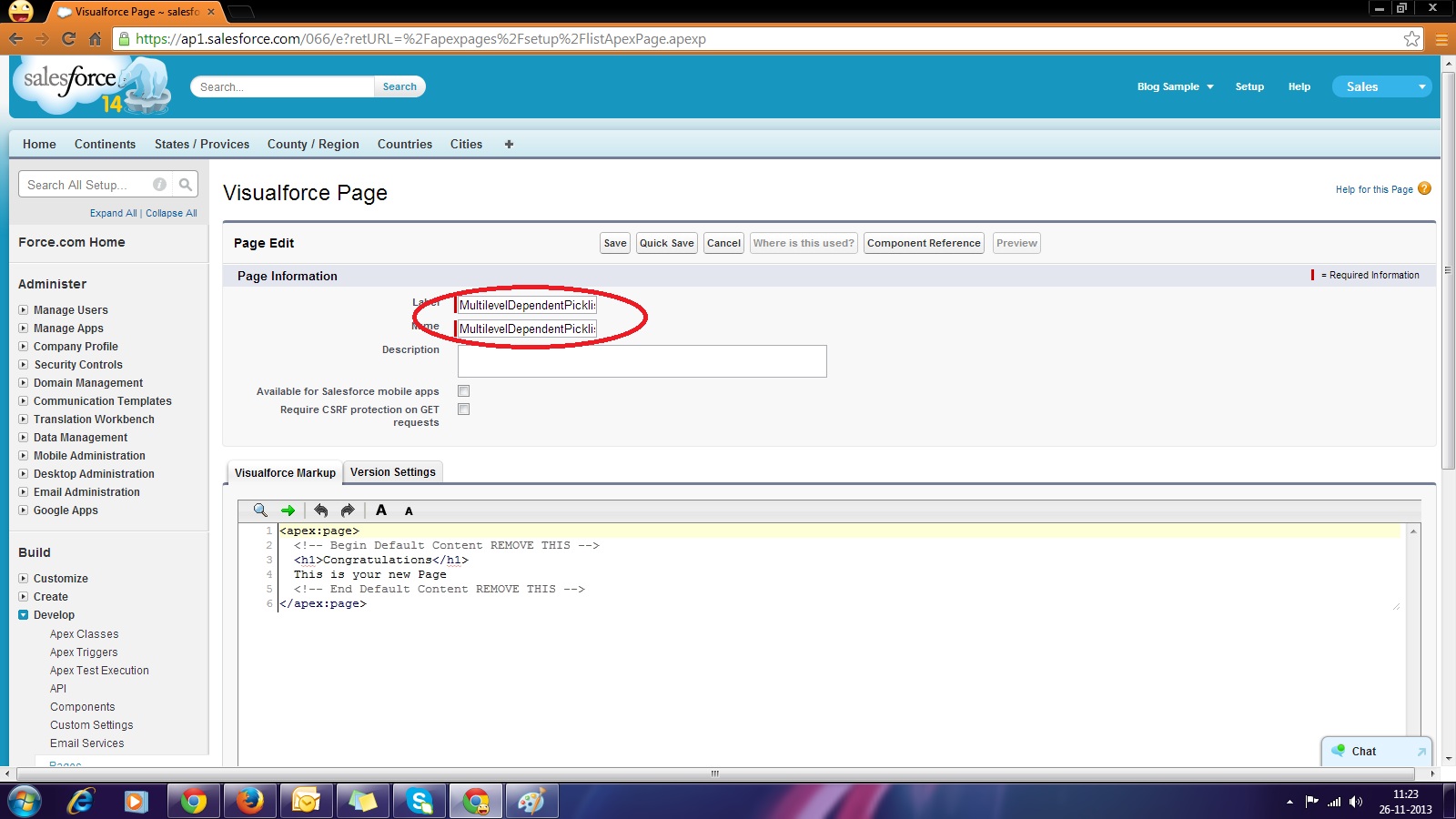Expand the Company Profile section

24,347
